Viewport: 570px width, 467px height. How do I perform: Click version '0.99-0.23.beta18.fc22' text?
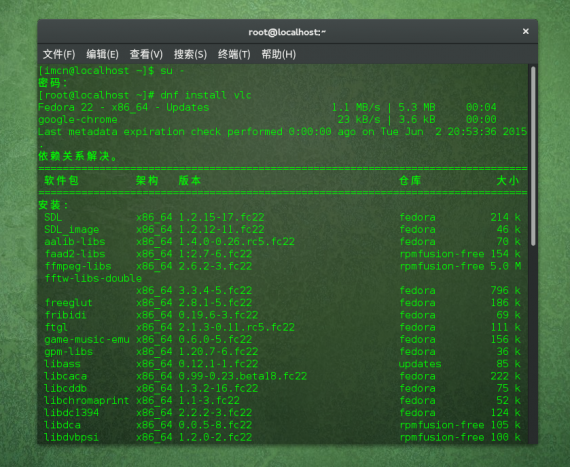pyautogui.click(x=243, y=376)
